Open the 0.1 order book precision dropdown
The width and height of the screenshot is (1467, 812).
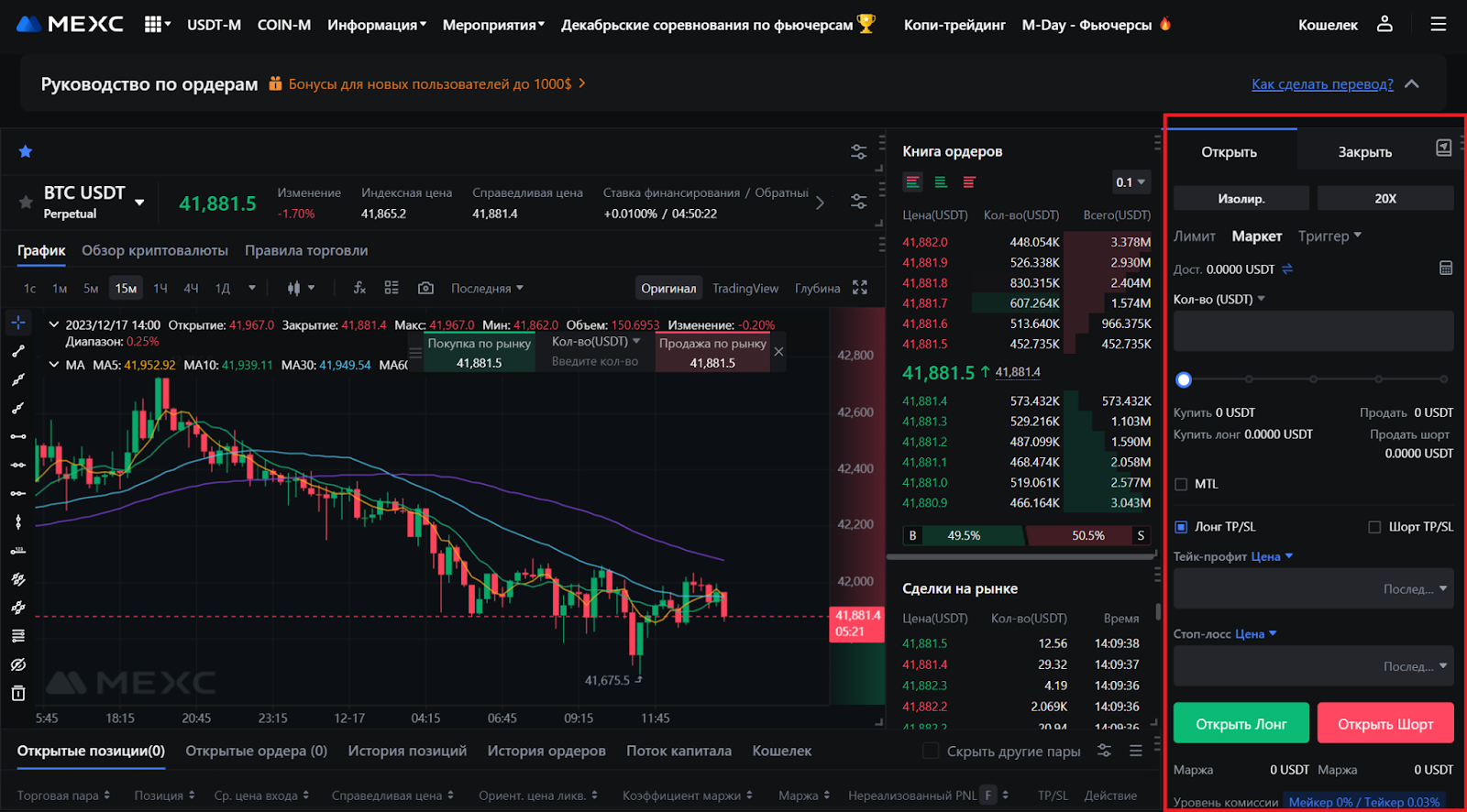point(1131,182)
